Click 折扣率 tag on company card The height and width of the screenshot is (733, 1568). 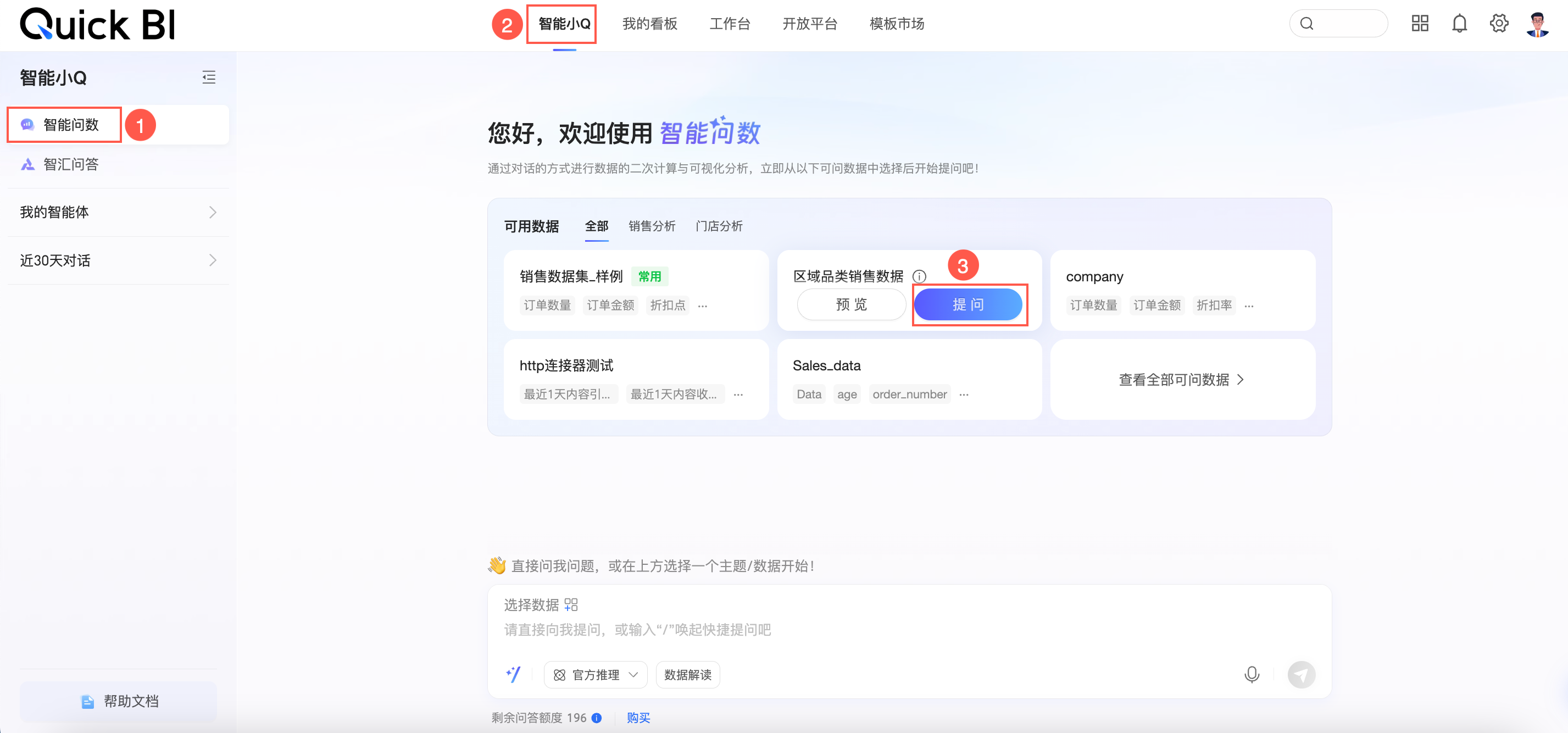[1214, 305]
